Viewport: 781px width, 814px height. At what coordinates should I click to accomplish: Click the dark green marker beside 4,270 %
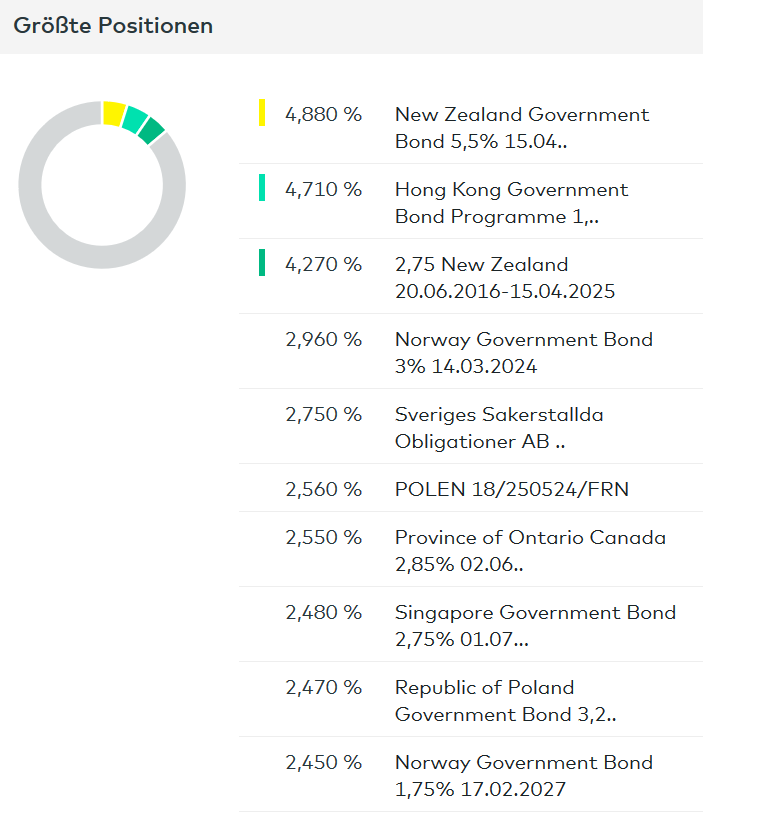click(262, 263)
